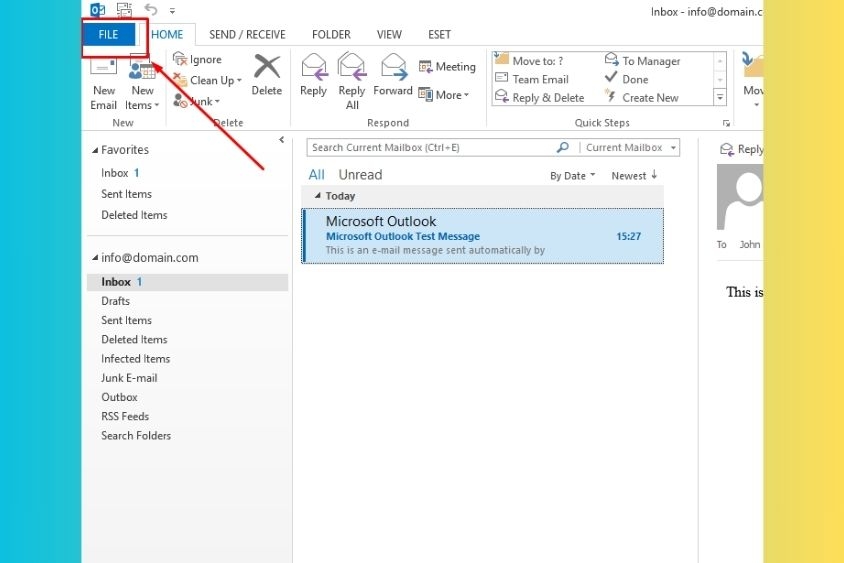Open Microsoft Outlook Test Message email
The height and width of the screenshot is (563, 844).
click(x=483, y=236)
